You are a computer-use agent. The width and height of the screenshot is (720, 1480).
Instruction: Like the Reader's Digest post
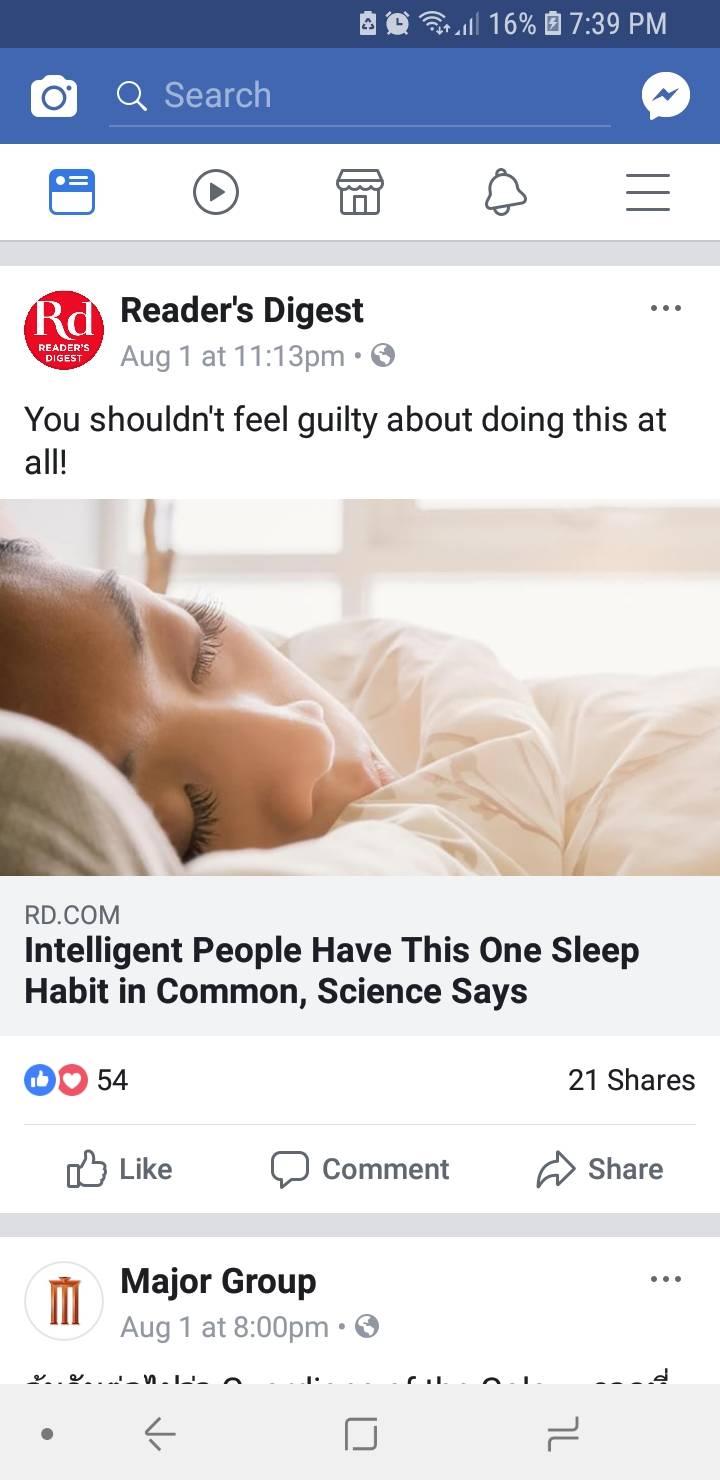(x=120, y=1169)
